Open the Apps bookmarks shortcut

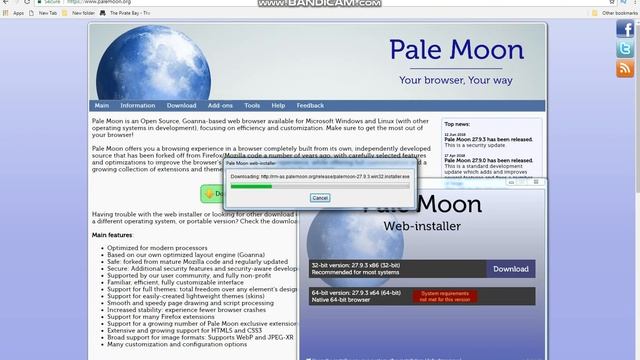click(x=14, y=13)
